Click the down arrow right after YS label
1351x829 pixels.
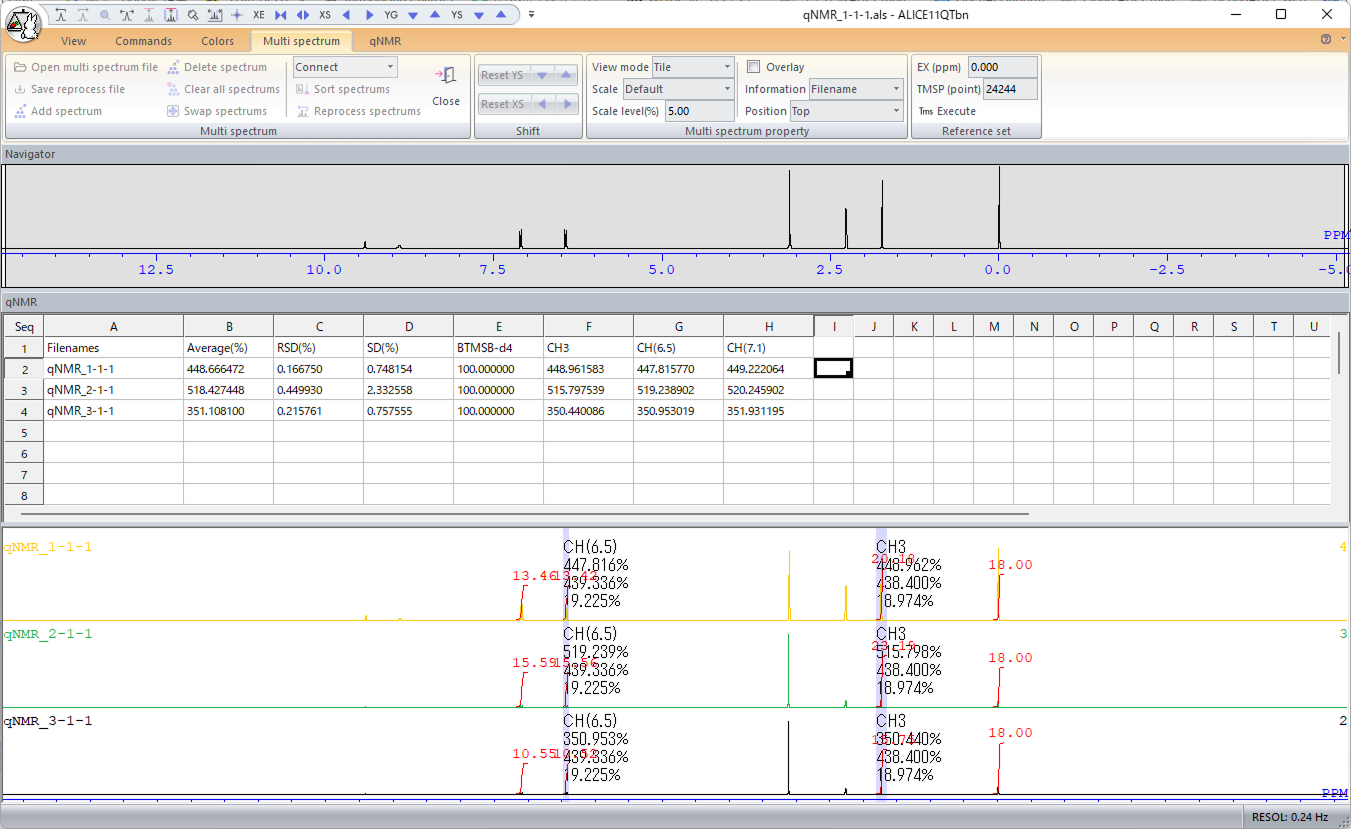point(479,15)
